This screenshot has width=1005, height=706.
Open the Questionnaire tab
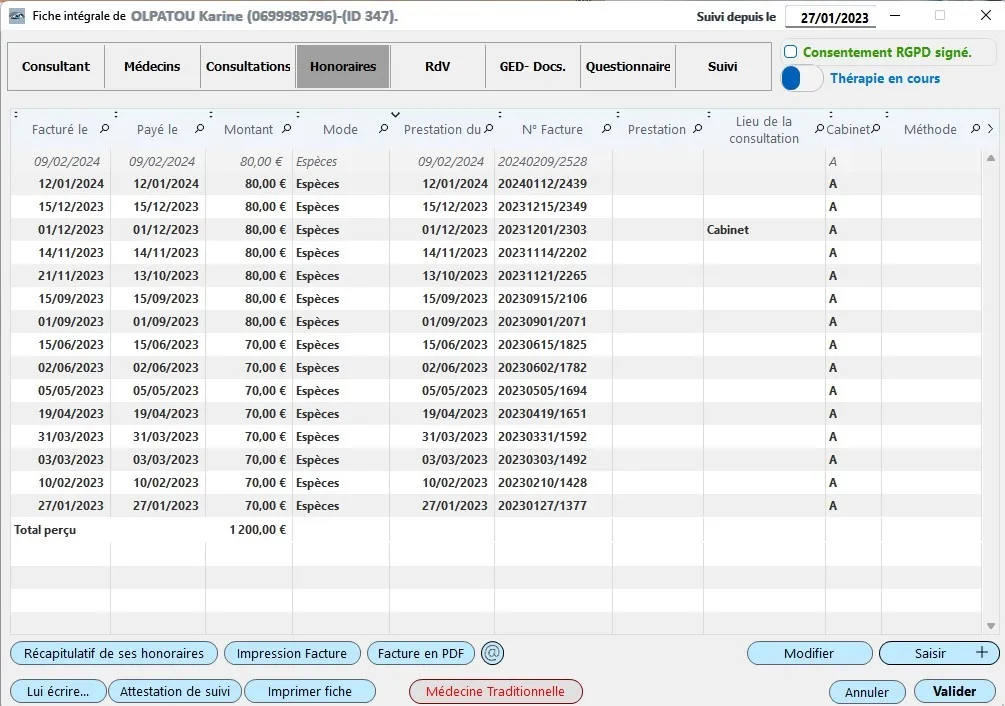click(628, 67)
